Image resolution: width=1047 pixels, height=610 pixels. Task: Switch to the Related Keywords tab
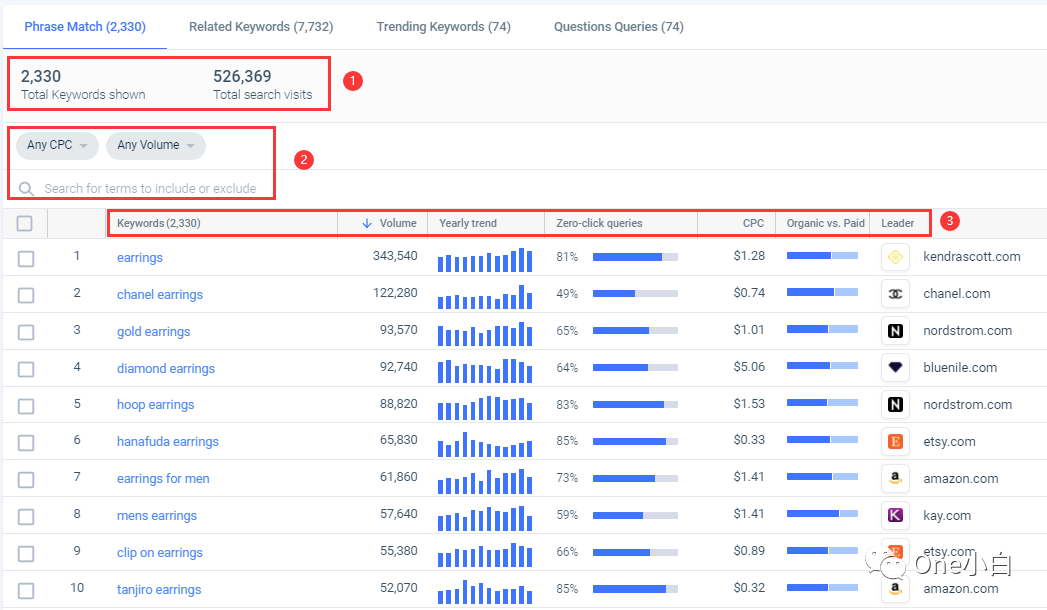(260, 27)
